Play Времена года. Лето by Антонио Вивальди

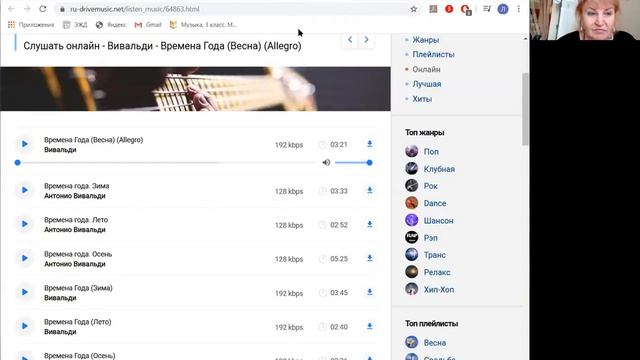(x=24, y=224)
